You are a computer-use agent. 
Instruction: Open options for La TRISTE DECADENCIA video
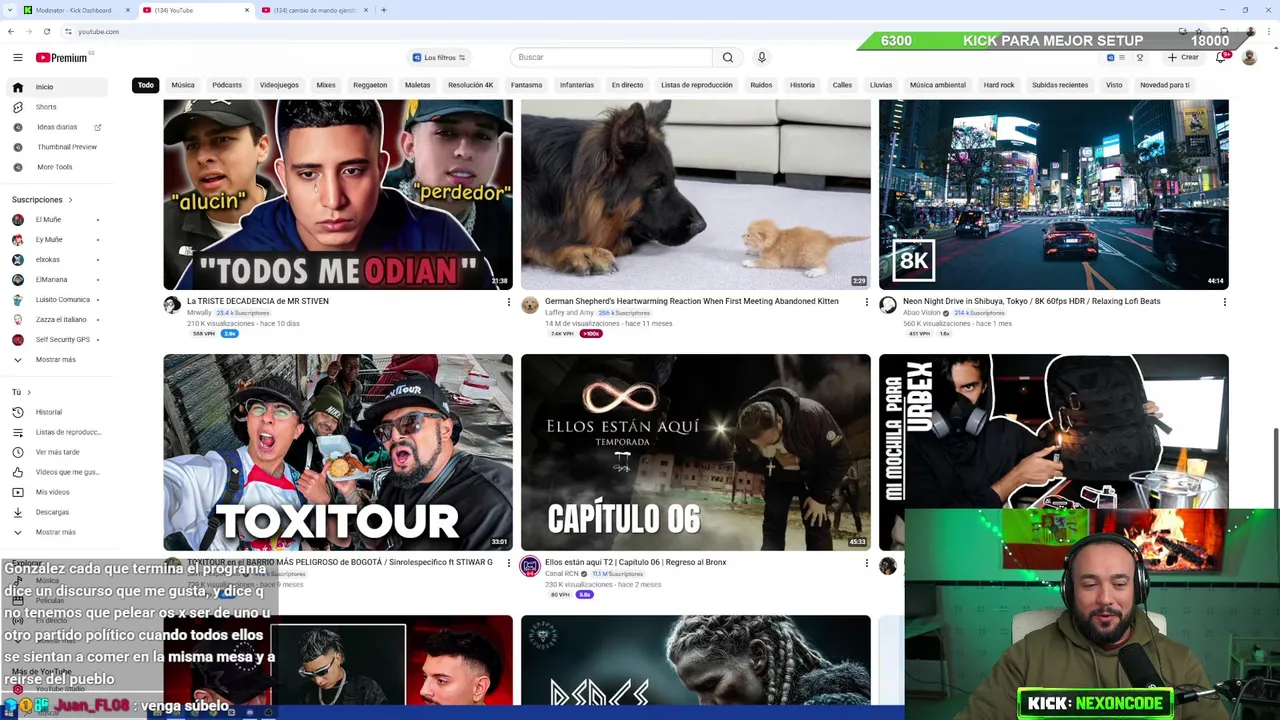[508, 302]
